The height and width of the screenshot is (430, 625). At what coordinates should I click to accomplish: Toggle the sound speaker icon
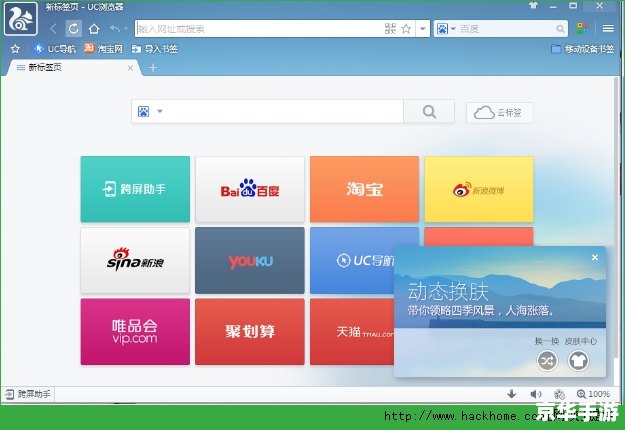[x=536, y=394]
